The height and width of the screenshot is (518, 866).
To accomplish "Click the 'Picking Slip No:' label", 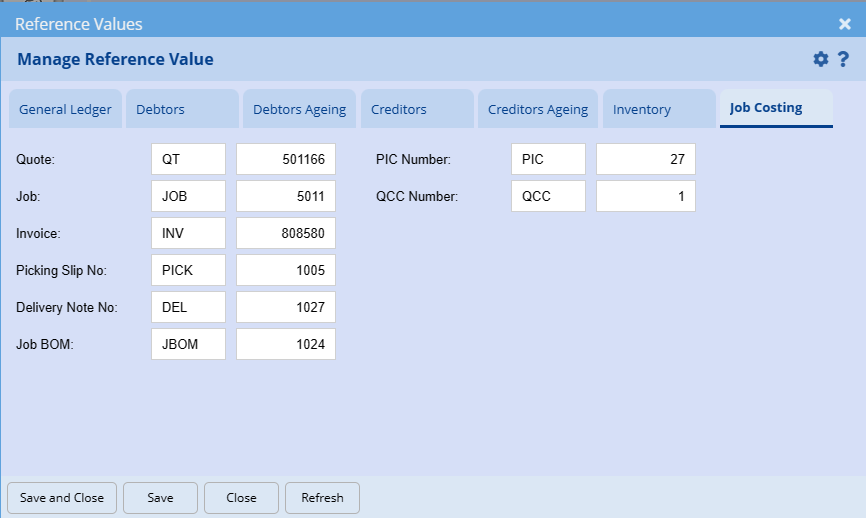I will coord(61,271).
